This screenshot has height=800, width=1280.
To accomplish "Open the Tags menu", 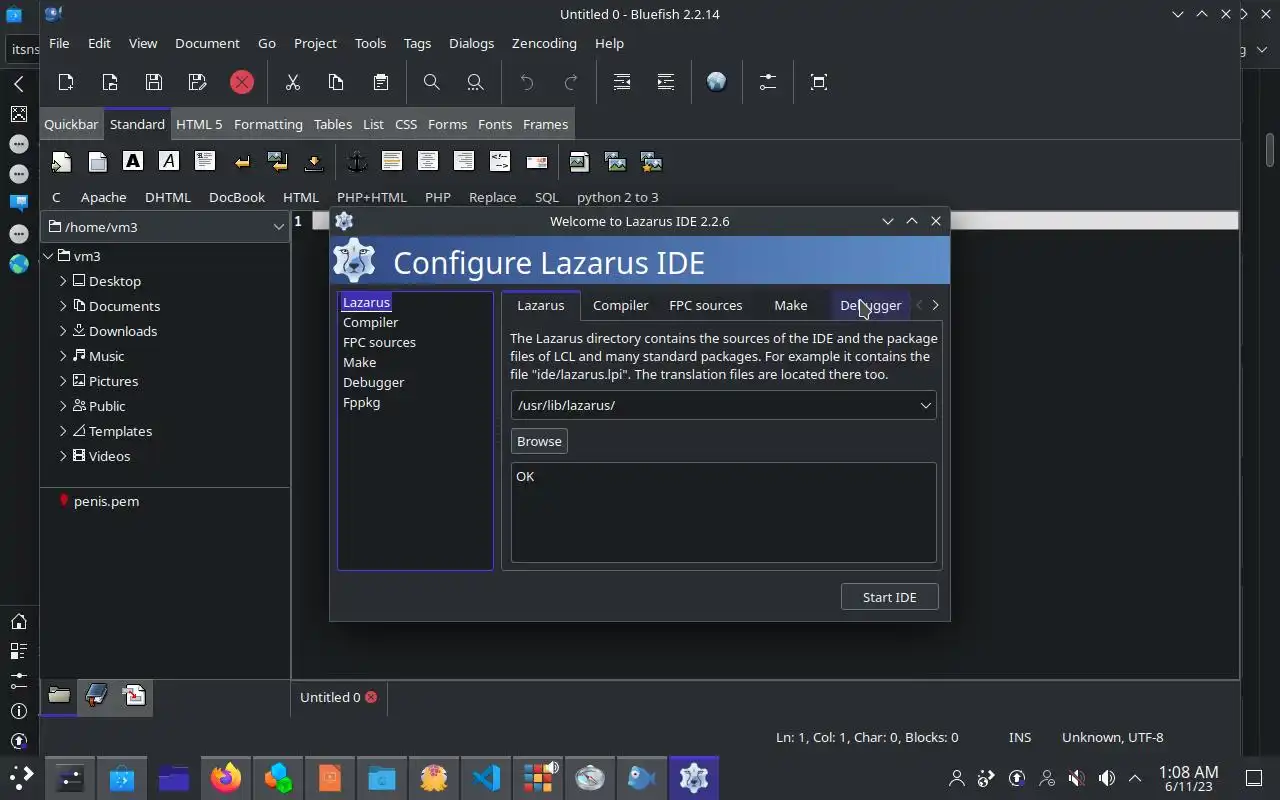I will pyautogui.click(x=417, y=43).
